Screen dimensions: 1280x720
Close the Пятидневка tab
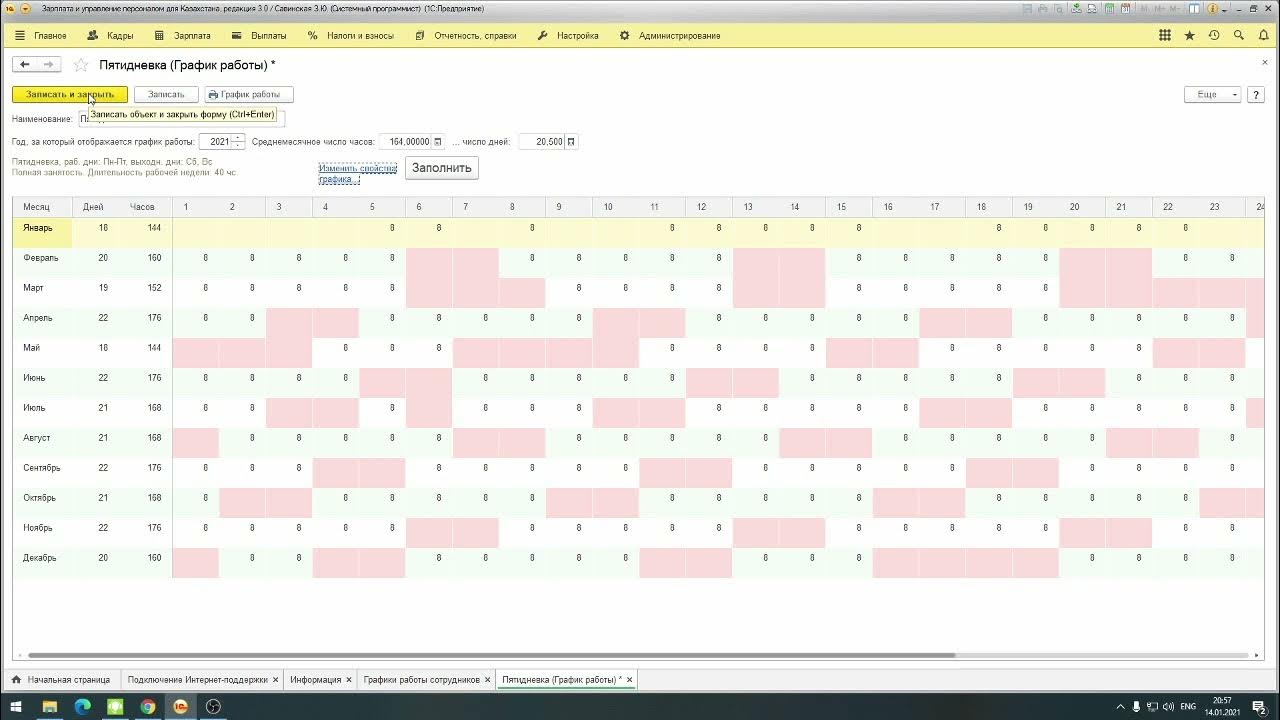(x=629, y=679)
